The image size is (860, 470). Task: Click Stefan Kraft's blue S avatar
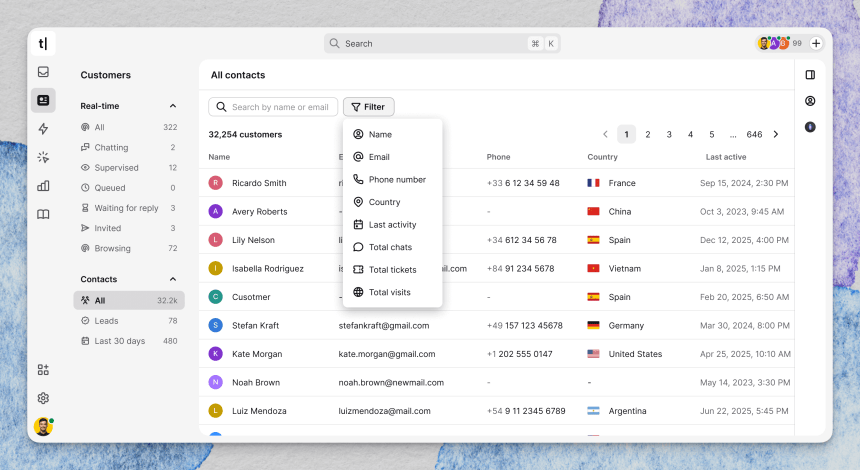pyautogui.click(x=216, y=325)
